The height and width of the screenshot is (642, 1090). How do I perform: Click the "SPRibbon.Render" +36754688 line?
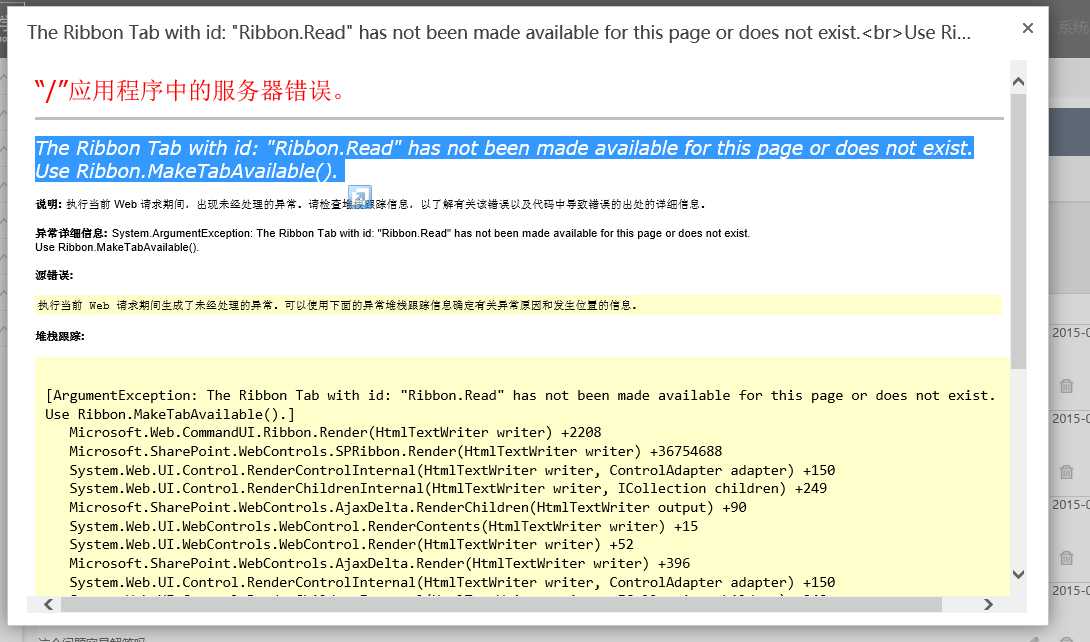[x=396, y=451]
